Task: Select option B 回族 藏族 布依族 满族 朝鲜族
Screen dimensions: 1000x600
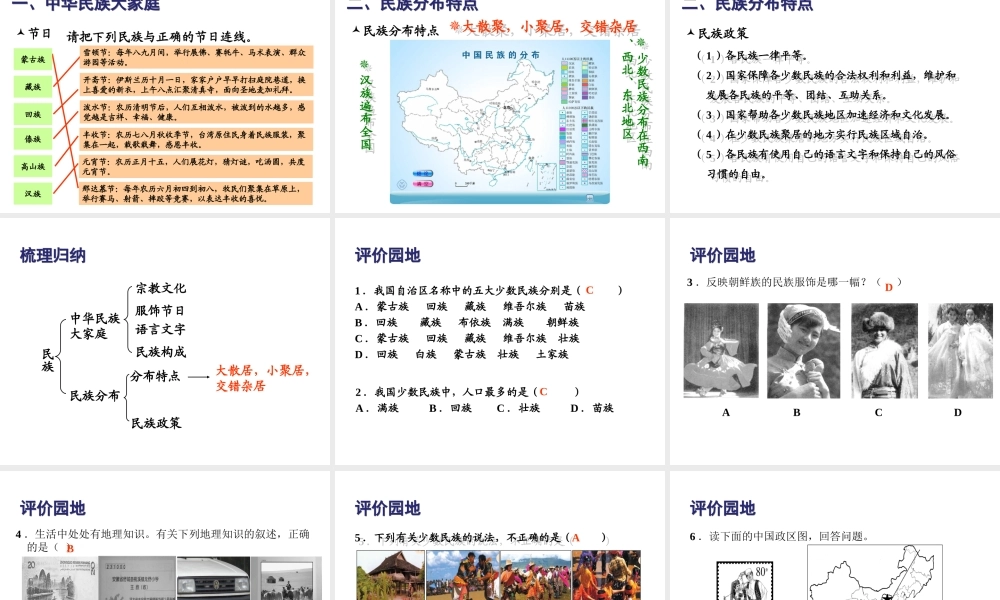Action: (467, 322)
